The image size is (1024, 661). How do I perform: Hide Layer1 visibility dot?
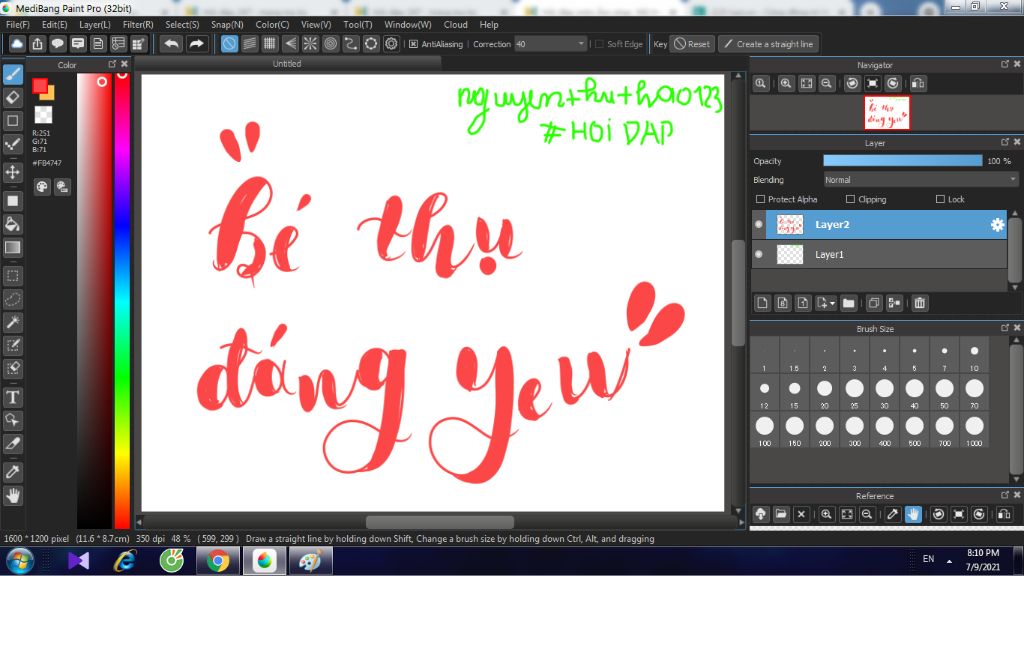[x=759, y=254]
